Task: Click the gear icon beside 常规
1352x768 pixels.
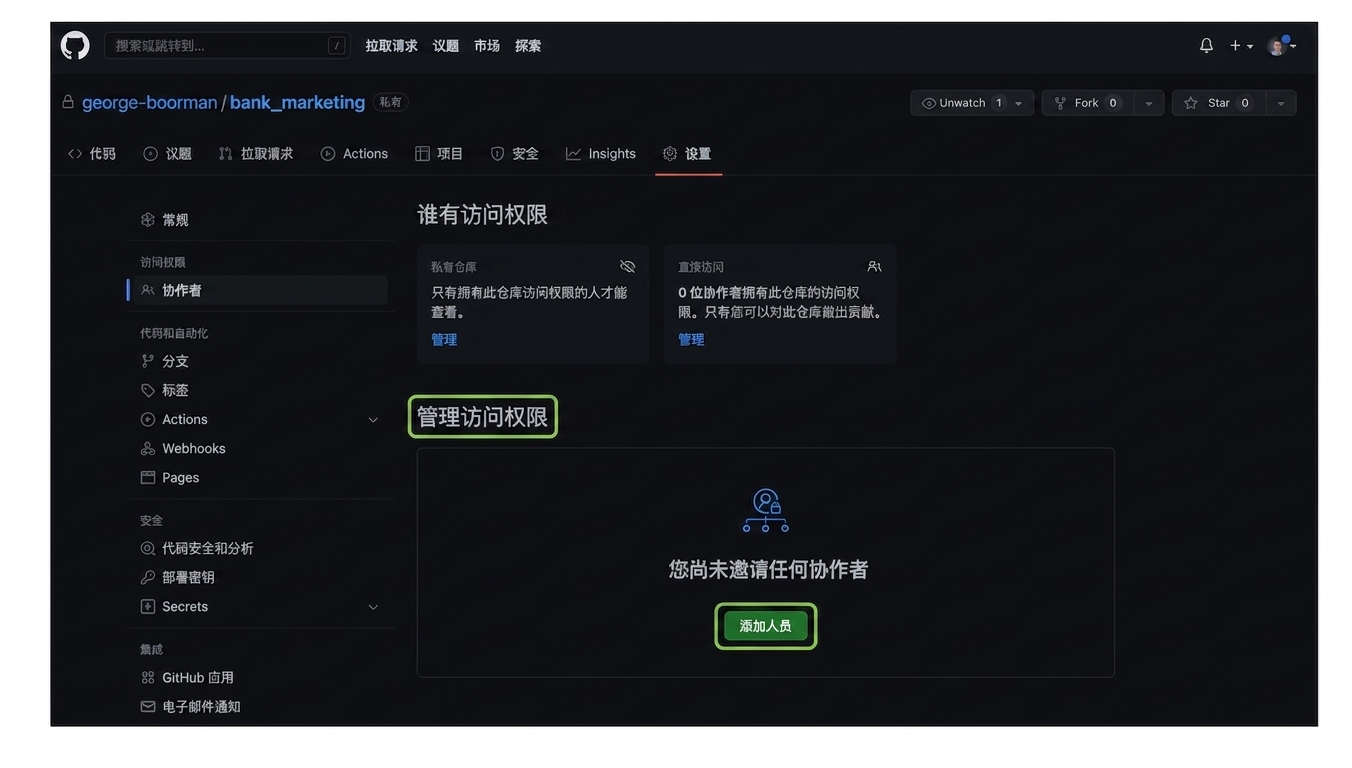Action: click(148, 220)
